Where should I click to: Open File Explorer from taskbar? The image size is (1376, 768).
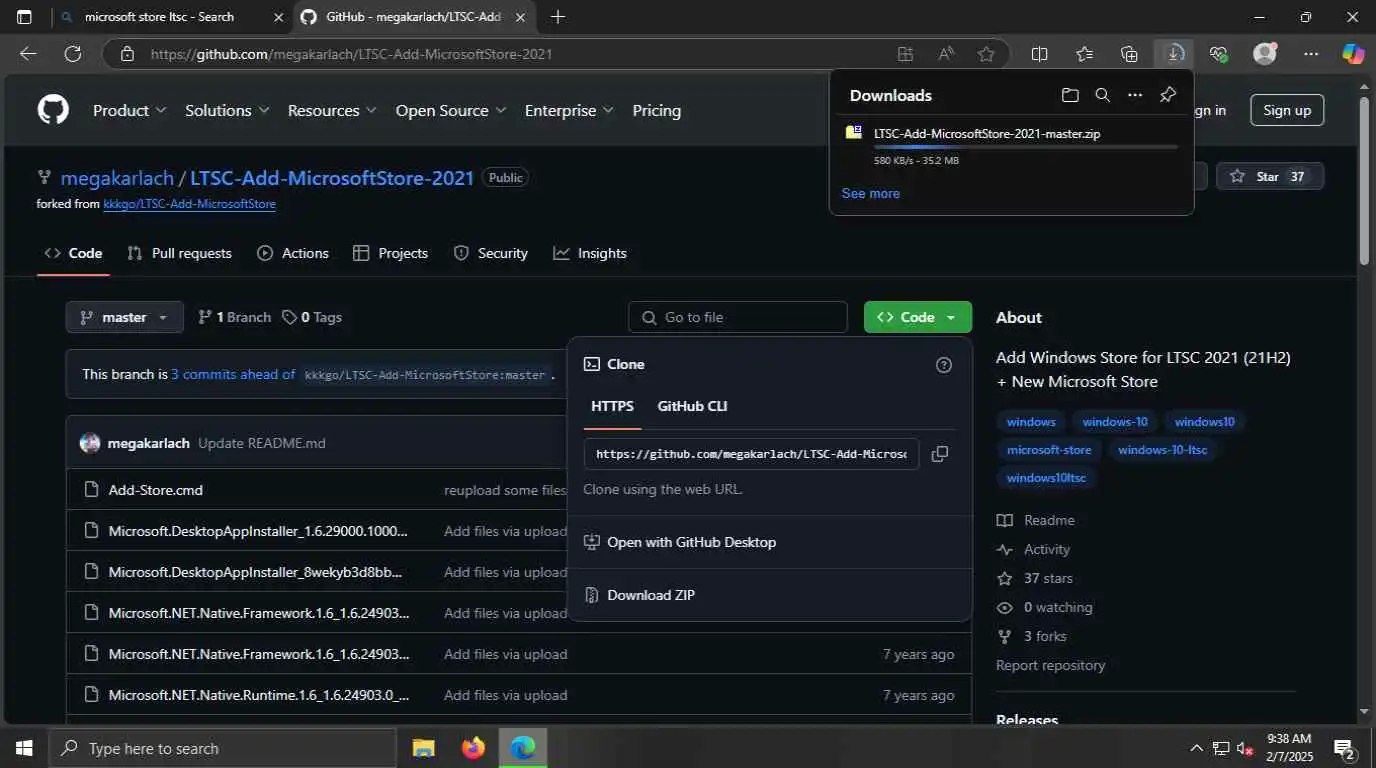click(424, 748)
